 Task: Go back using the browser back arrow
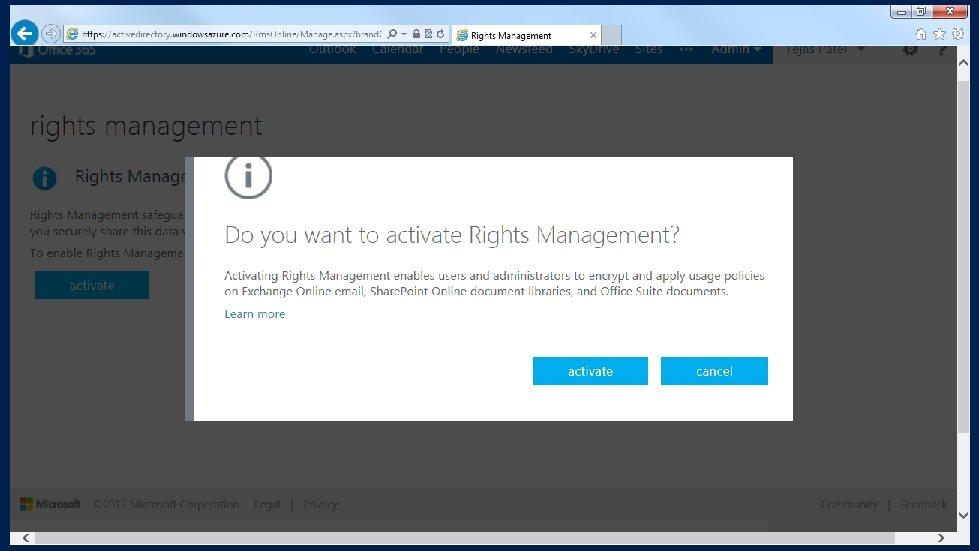[x=24, y=33]
